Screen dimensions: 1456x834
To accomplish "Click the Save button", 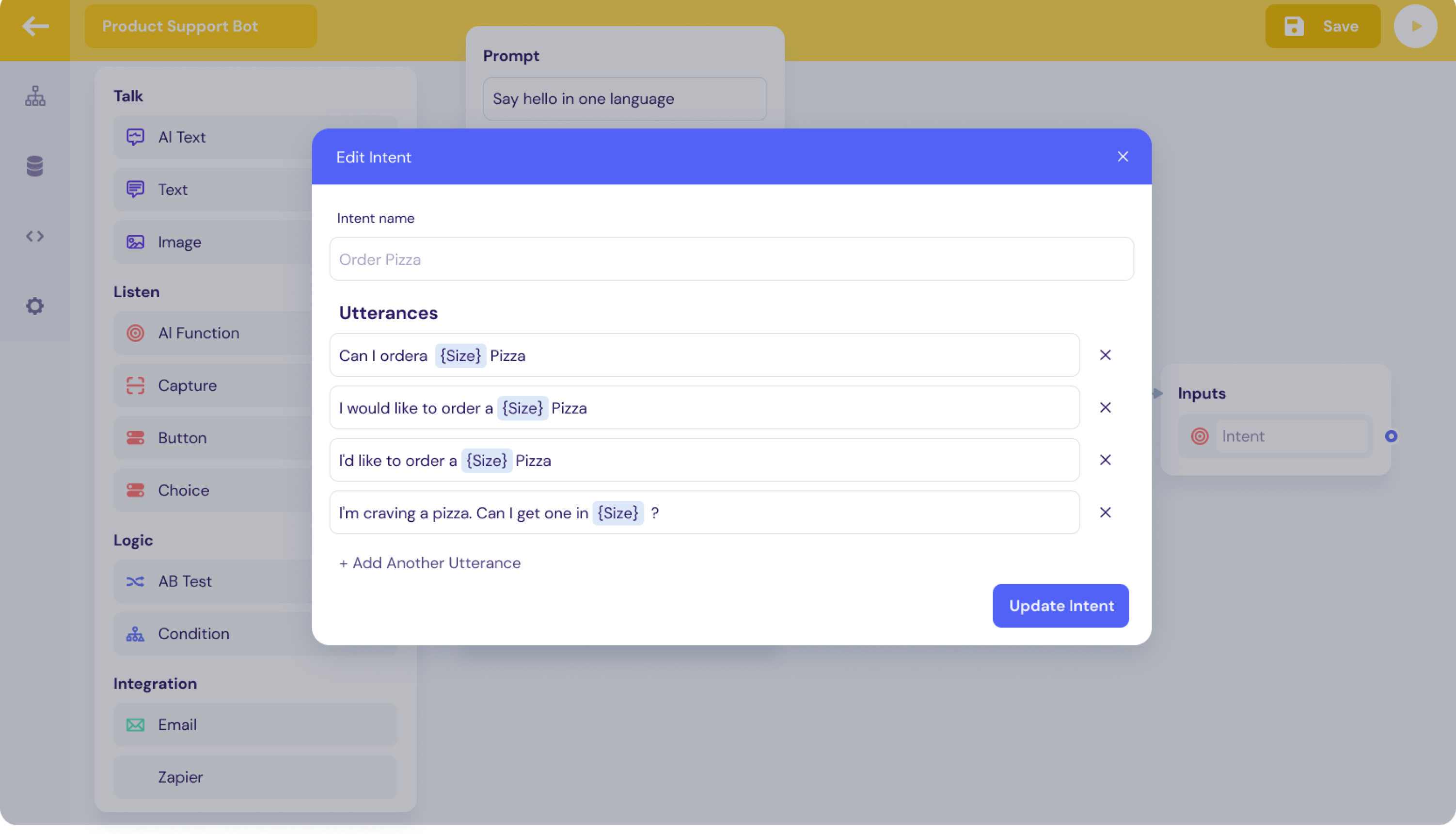I will pos(1323,26).
